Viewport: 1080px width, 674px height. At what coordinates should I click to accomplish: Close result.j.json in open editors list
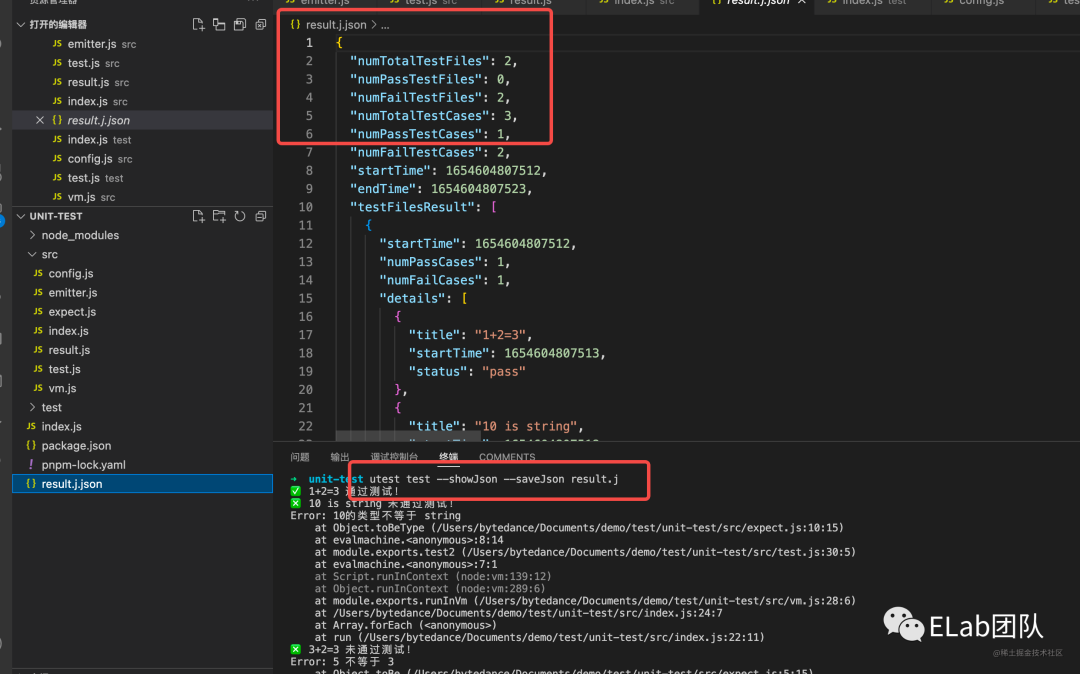(x=40, y=120)
